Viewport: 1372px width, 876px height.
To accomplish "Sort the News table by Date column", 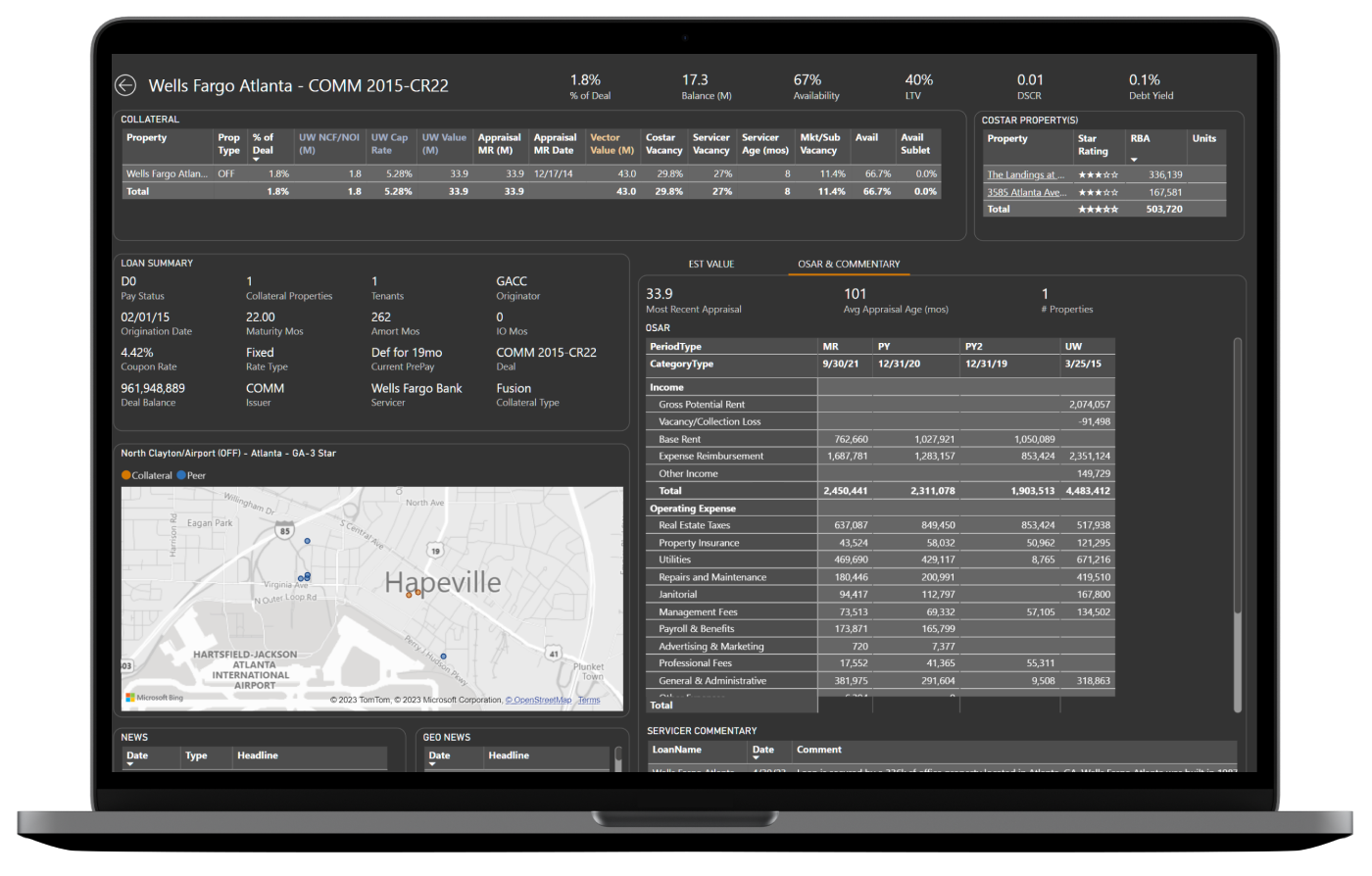I will coord(137,755).
